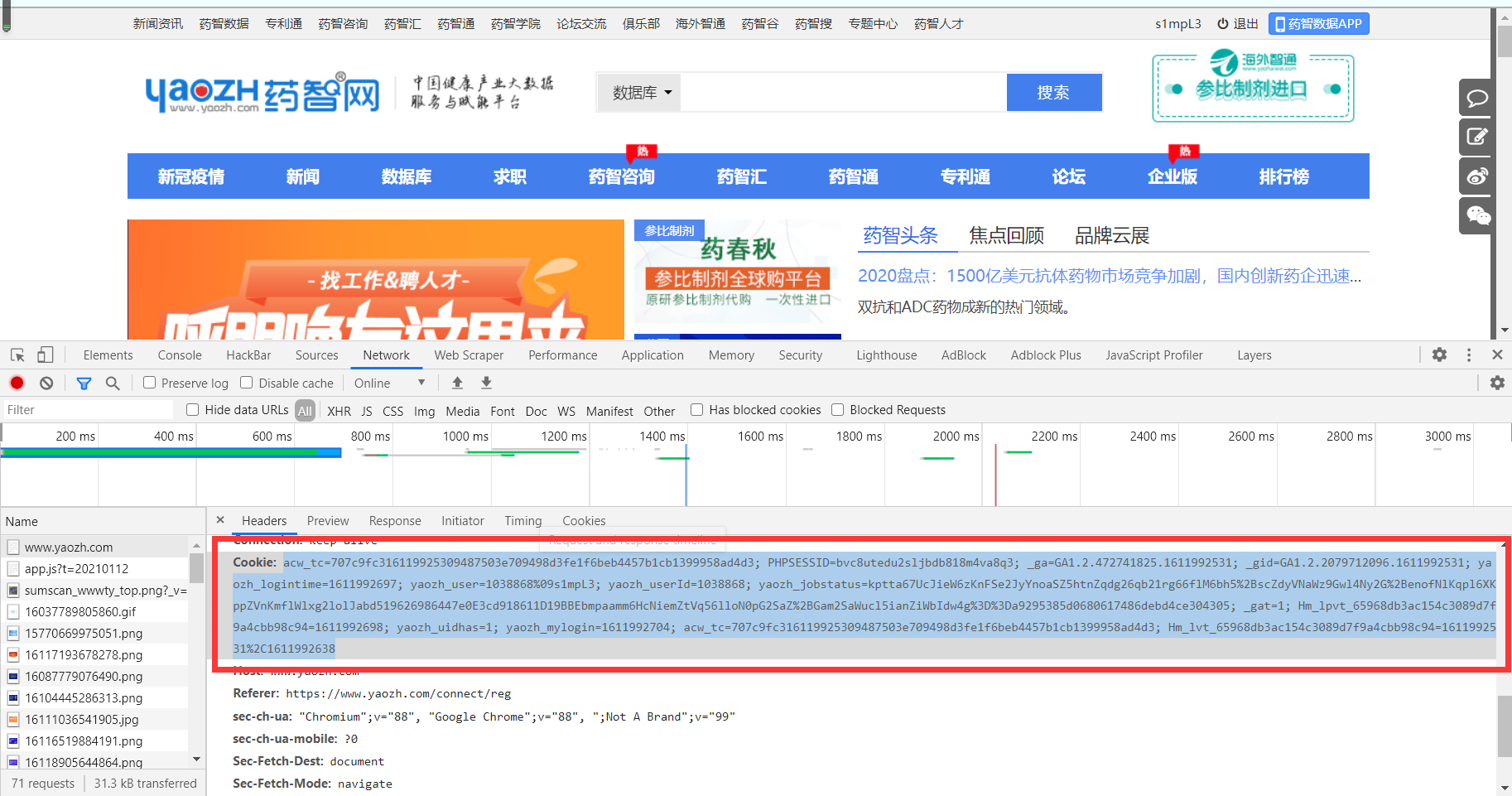This screenshot has height=796, width=1512.
Task: Click page scrollbar down arrow
Action: pyautogui.click(x=1505, y=330)
